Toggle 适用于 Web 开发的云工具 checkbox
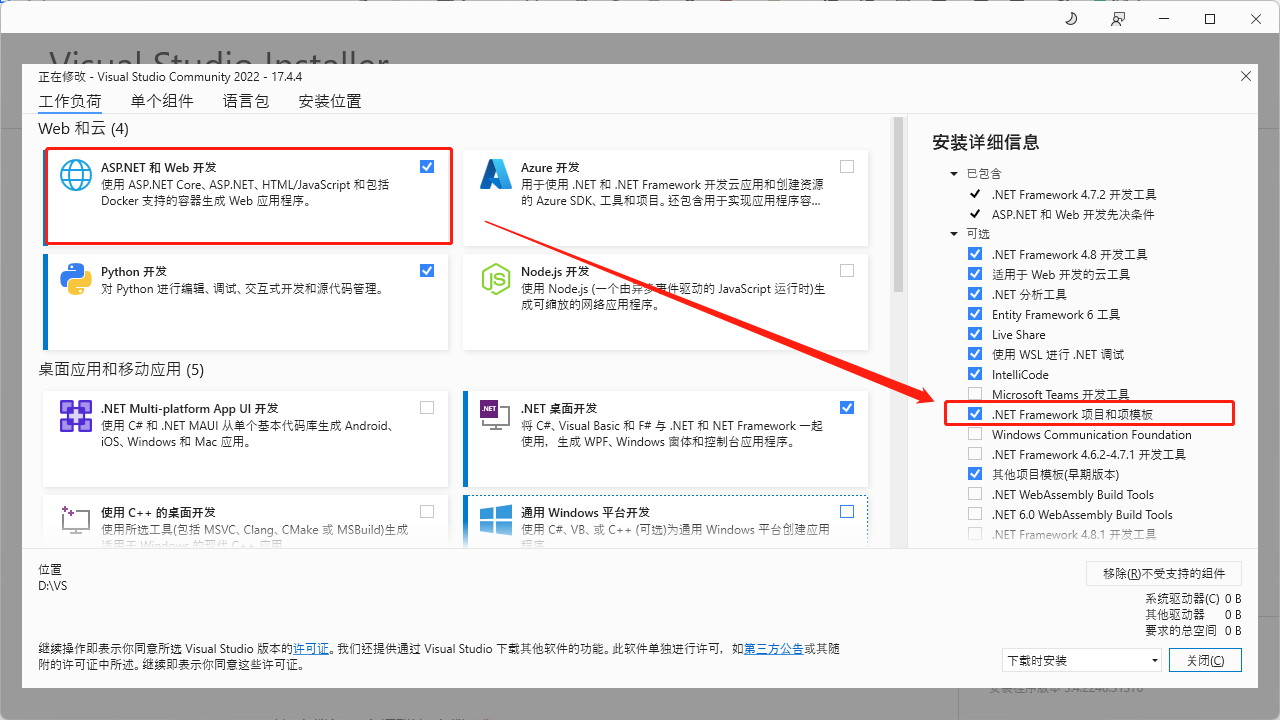Screen dimensions: 1280x720 tap(975, 274)
